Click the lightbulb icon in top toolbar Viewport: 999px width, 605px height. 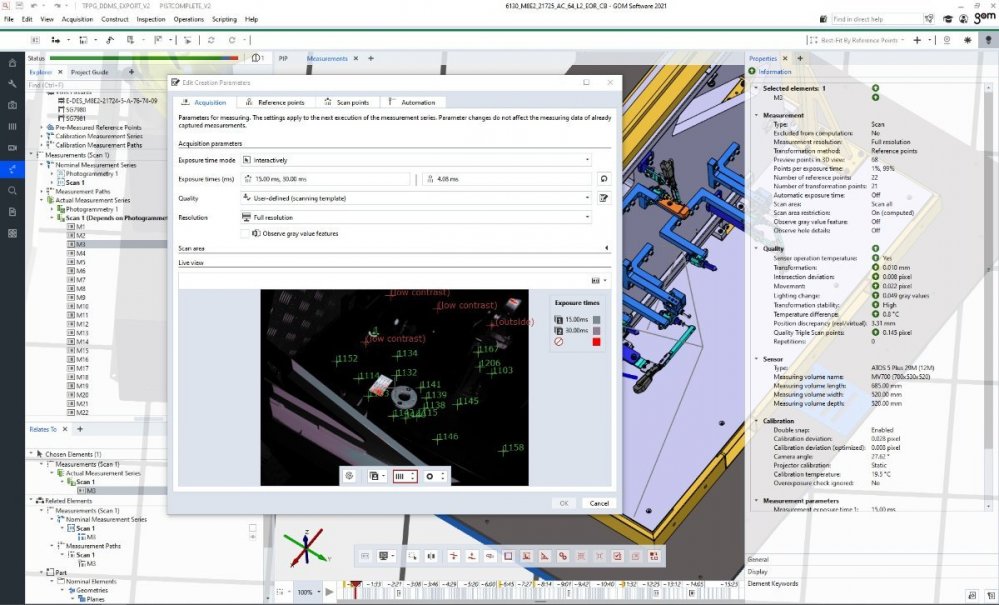tap(988, 39)
